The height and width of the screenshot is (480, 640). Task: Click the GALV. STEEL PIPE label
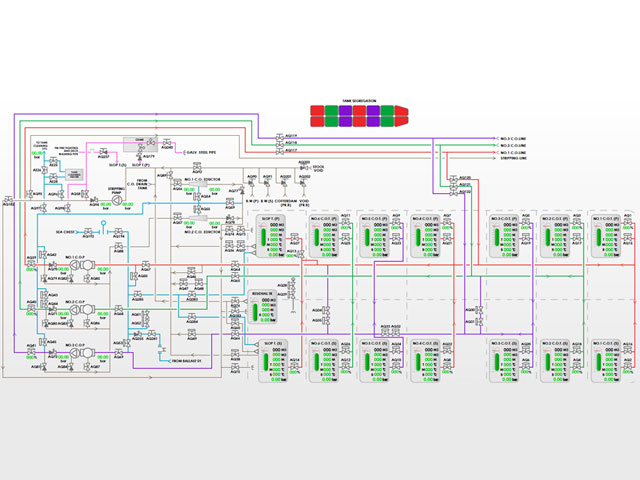click(x=201, y=152)
